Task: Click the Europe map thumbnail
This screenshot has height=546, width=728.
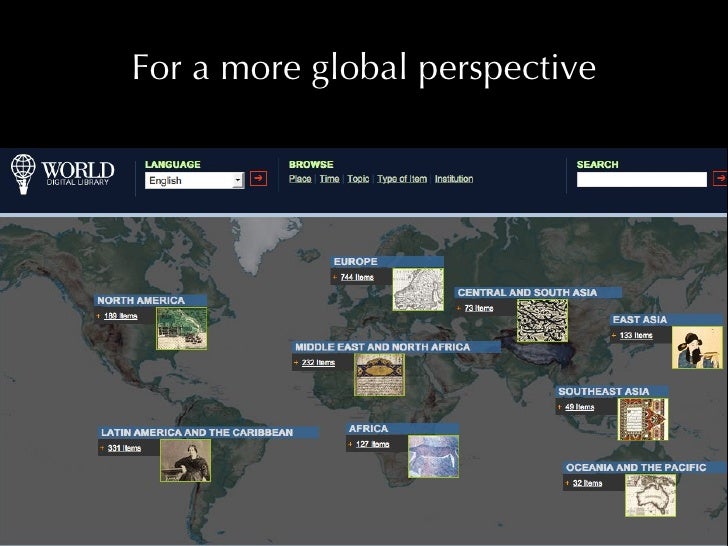Action: pos(418,290)
